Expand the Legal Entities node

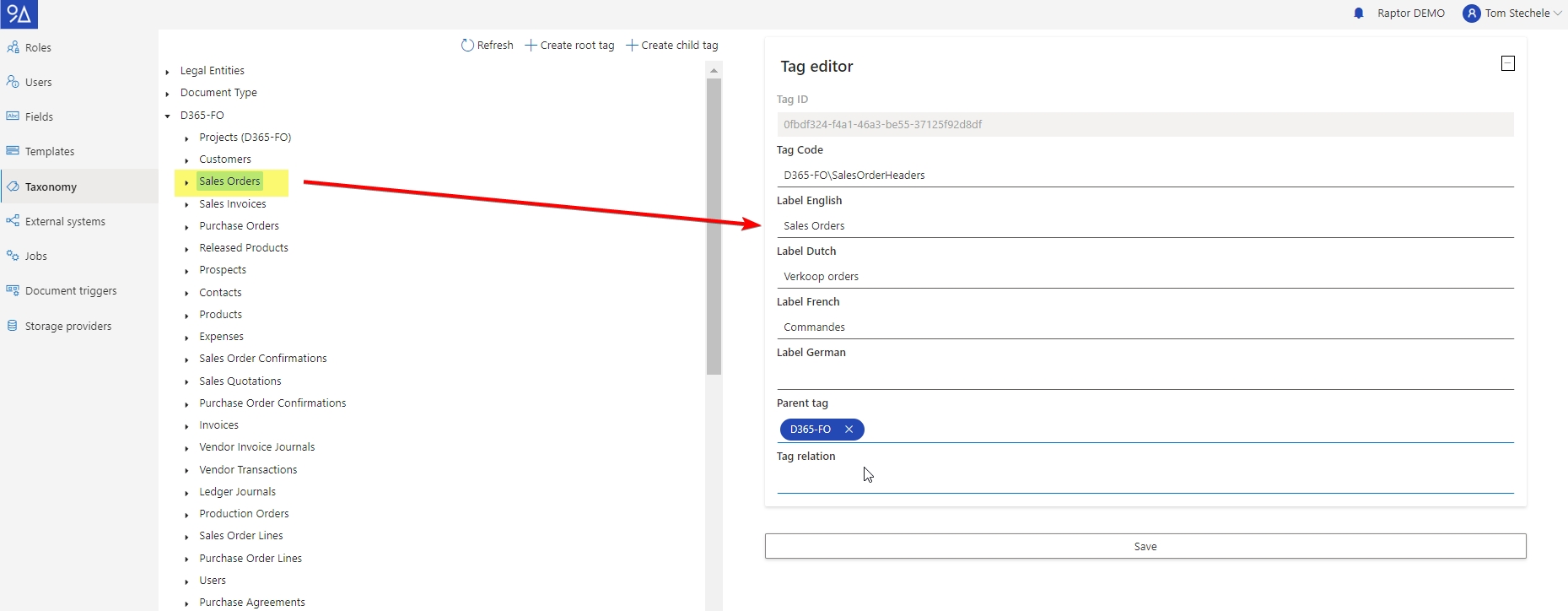click(168, 72)
